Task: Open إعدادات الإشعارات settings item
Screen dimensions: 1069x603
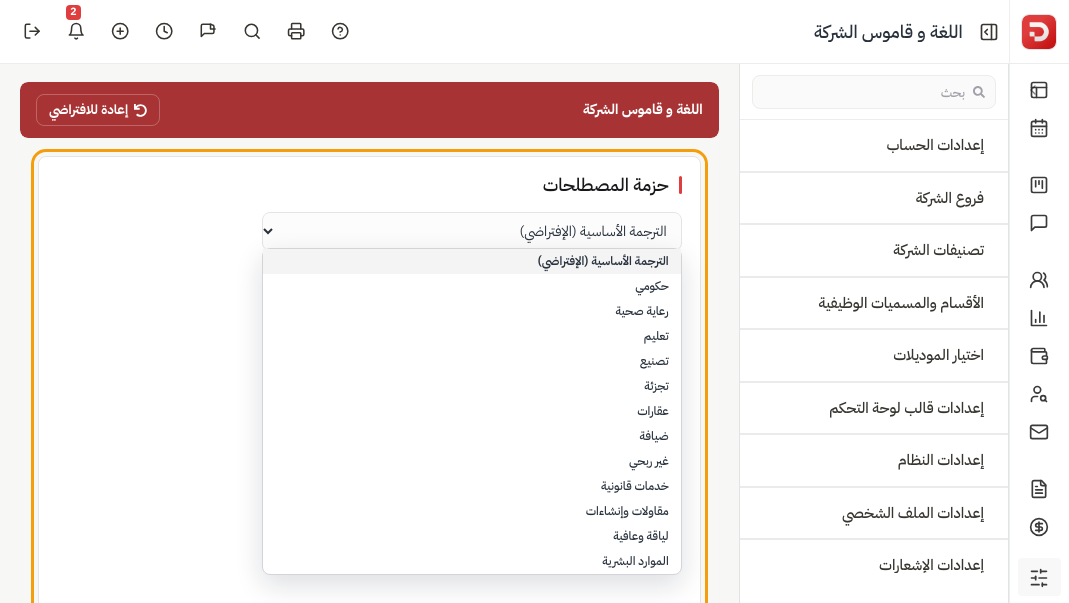Action: click(x=874, y=565)
